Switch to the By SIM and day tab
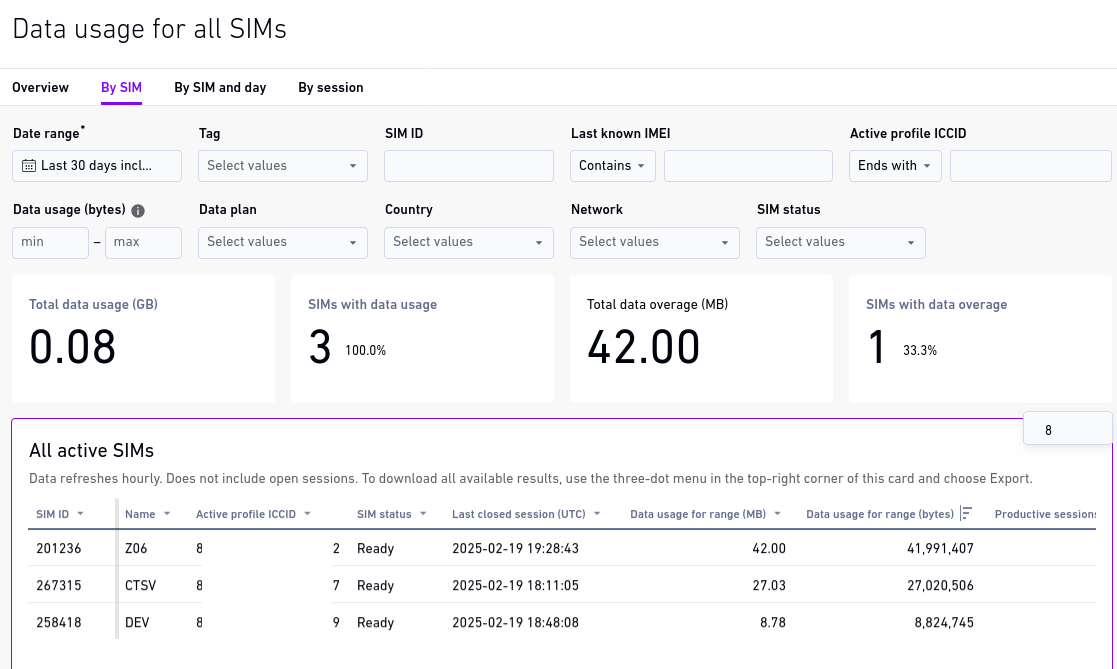The width and height of the screenshot is (1117, 669). (x=220, y=88)
